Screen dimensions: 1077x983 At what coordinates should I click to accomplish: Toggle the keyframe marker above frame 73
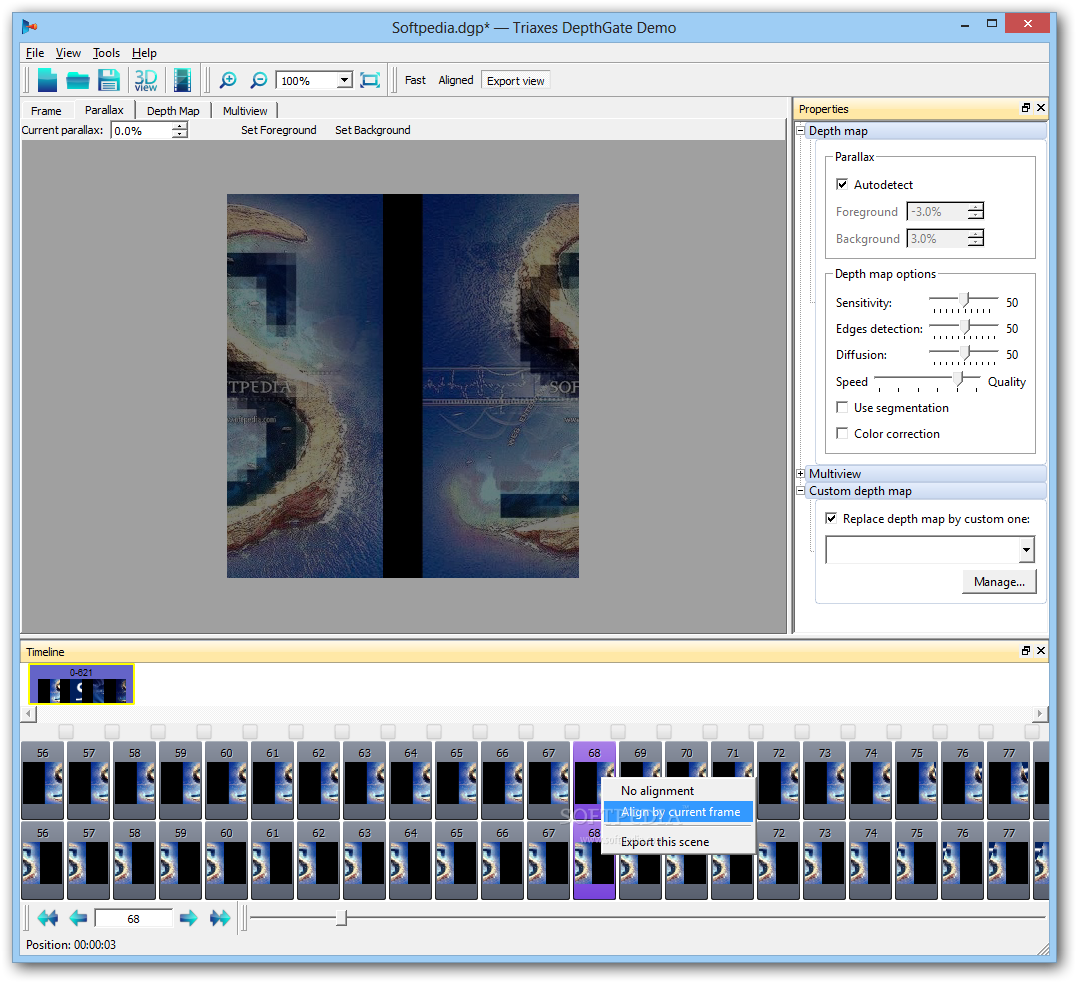(x=848, y=731)
